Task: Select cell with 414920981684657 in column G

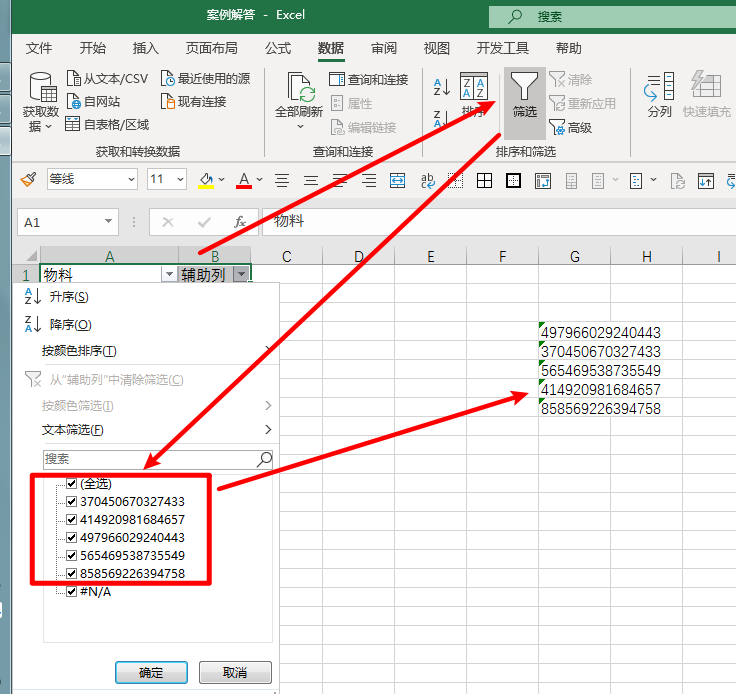Action: (575, 389)
